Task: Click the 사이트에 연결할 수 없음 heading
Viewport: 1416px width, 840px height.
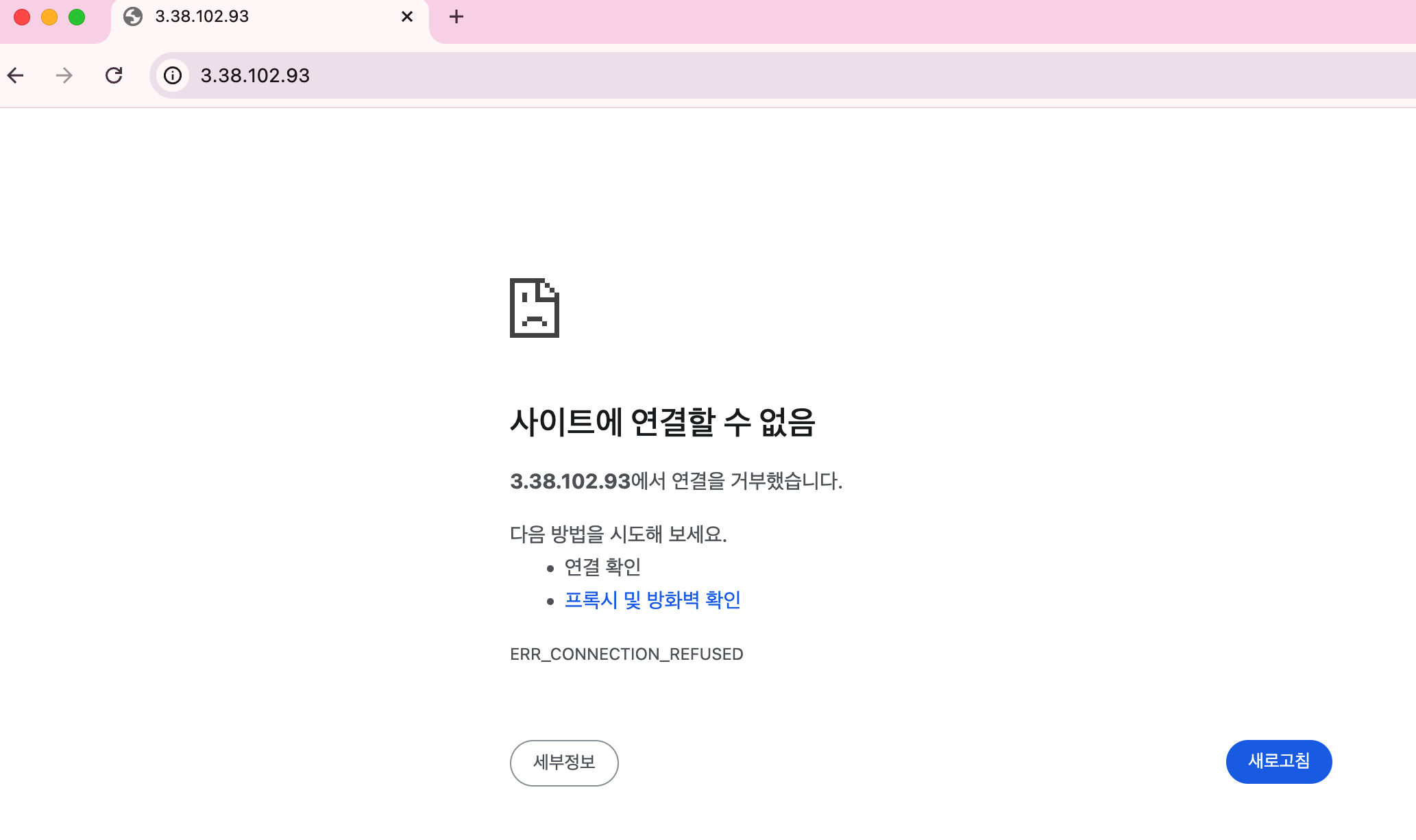Action: tap(663, 422)
